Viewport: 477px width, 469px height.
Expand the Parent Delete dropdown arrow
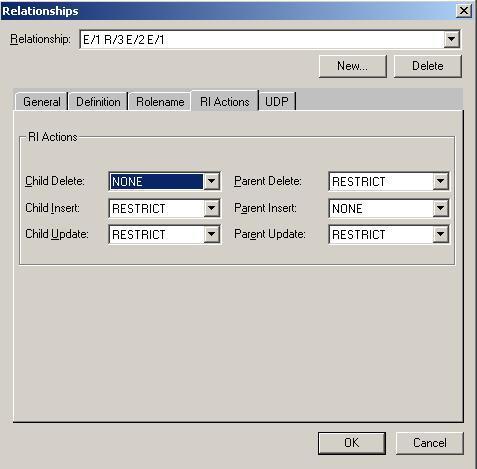click(441, 181)
